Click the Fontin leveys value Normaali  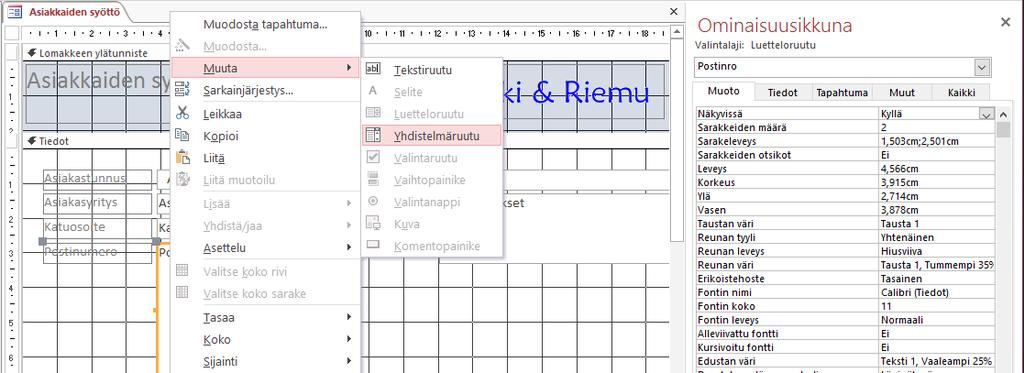(x=936, y=320)
